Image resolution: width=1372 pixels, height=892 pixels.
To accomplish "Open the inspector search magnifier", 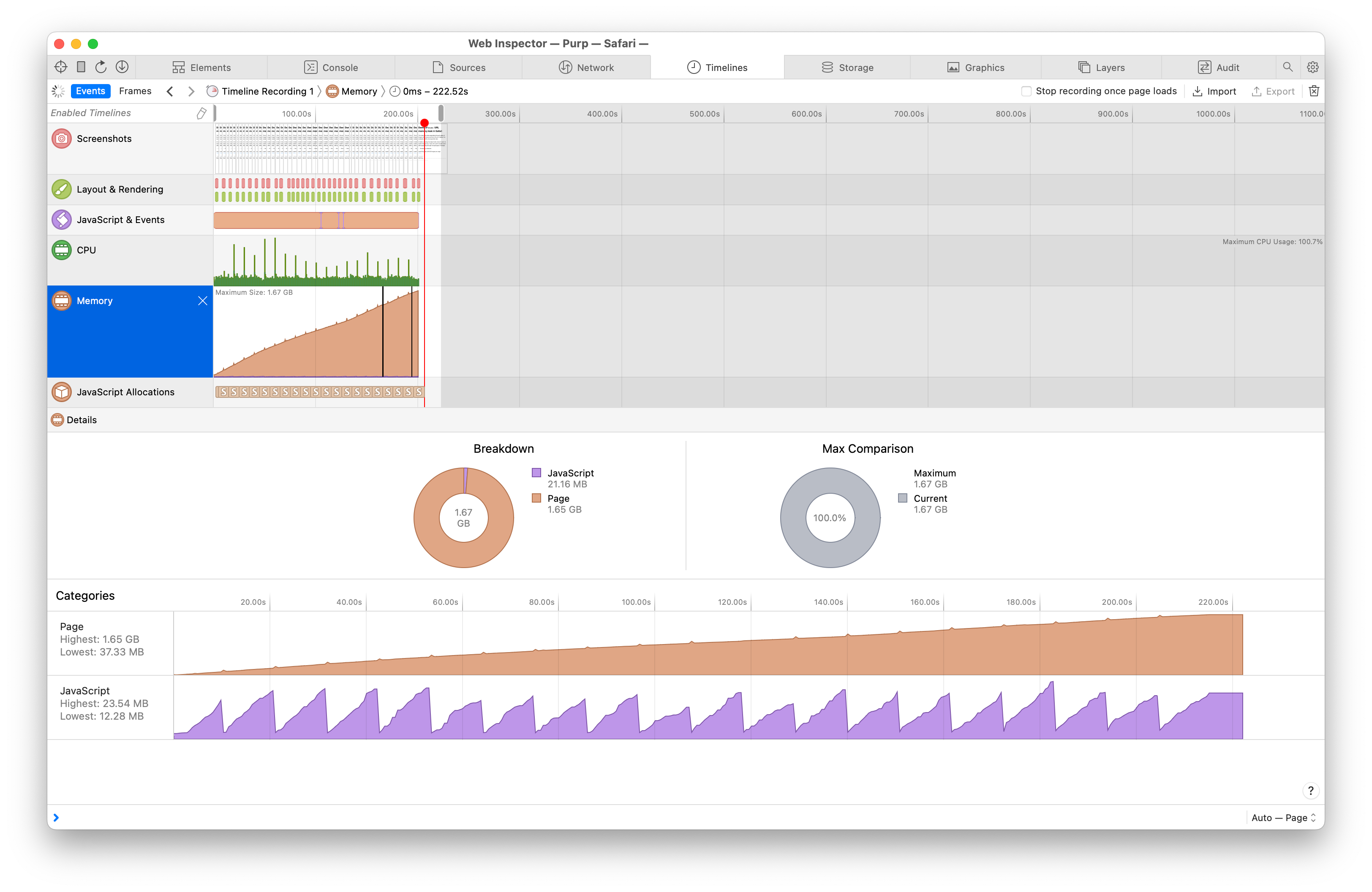I will click(x=1287, y=67).
